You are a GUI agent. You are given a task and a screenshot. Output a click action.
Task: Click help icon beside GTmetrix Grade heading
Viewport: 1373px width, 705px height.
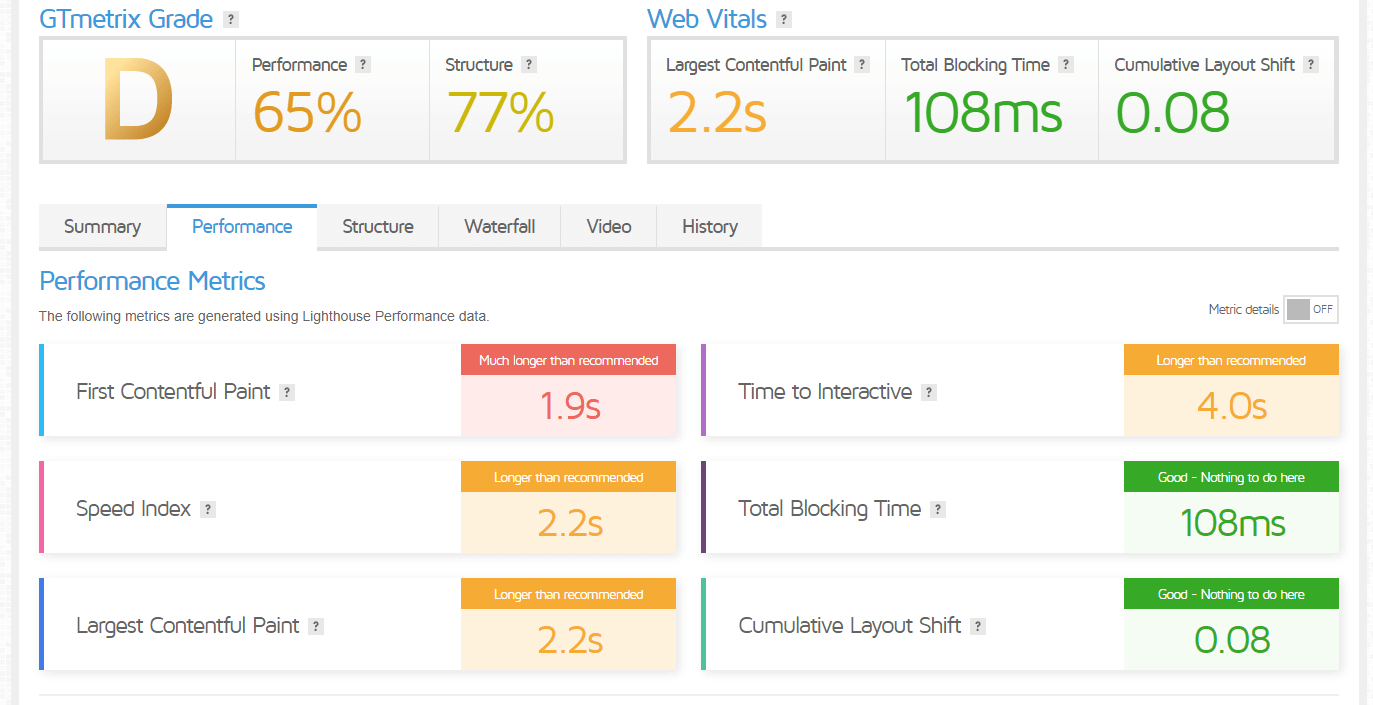coord(231,19)
